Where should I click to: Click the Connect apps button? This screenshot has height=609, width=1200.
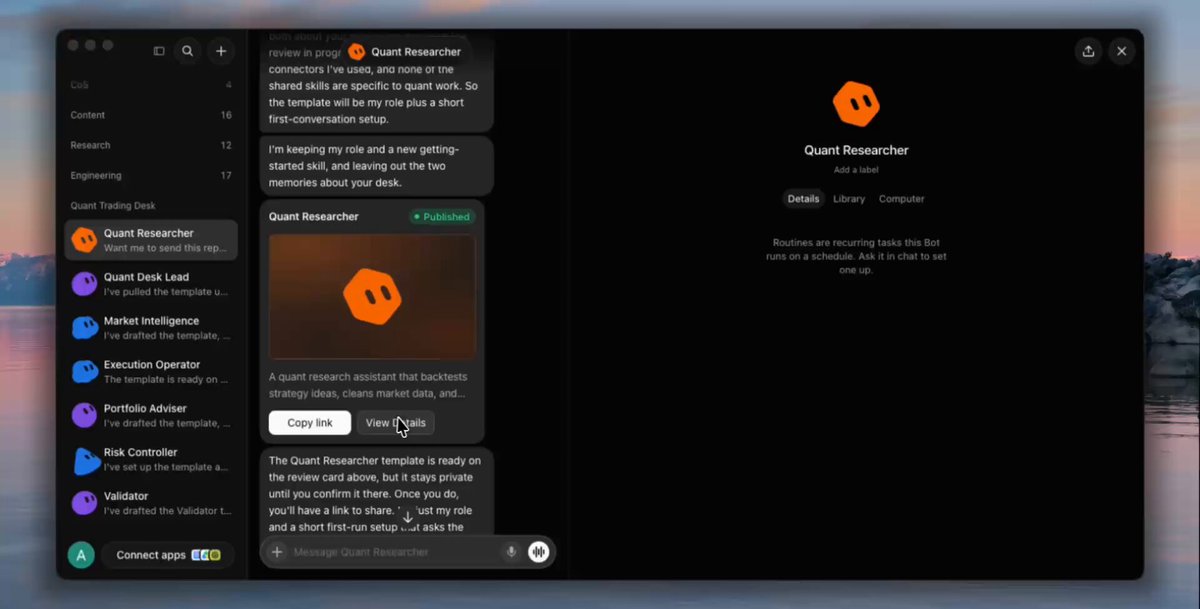168,555
